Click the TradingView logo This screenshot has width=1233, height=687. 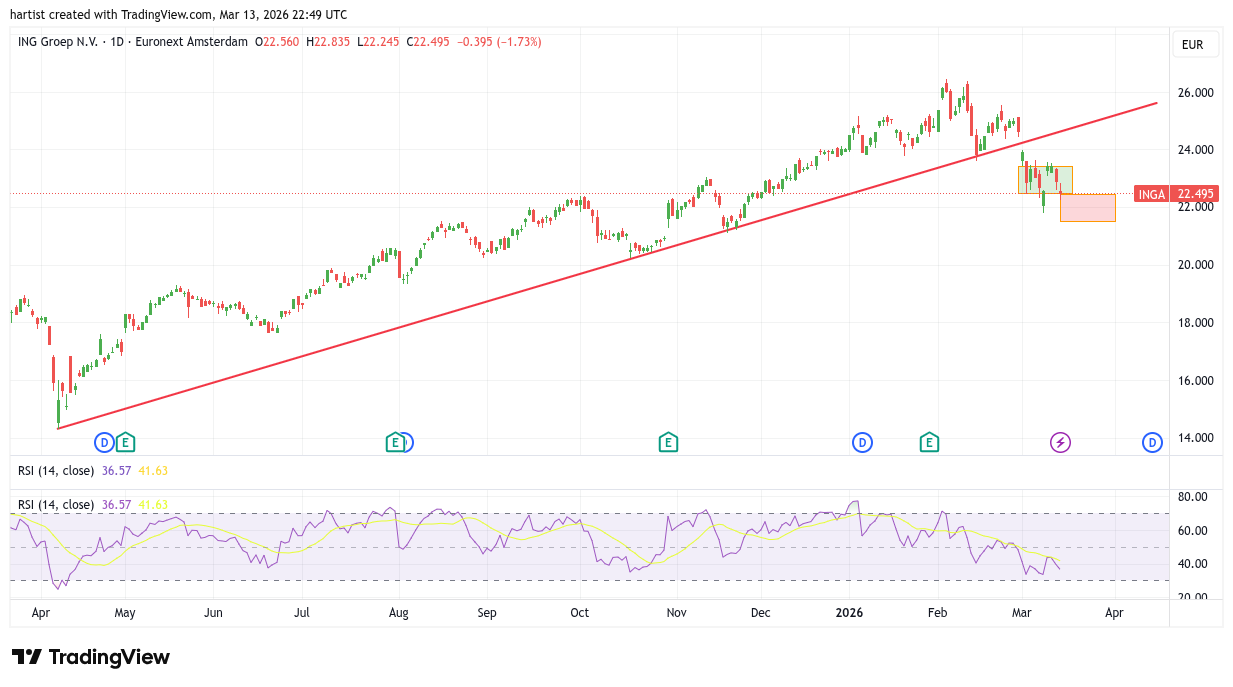(x=91, y=657)
